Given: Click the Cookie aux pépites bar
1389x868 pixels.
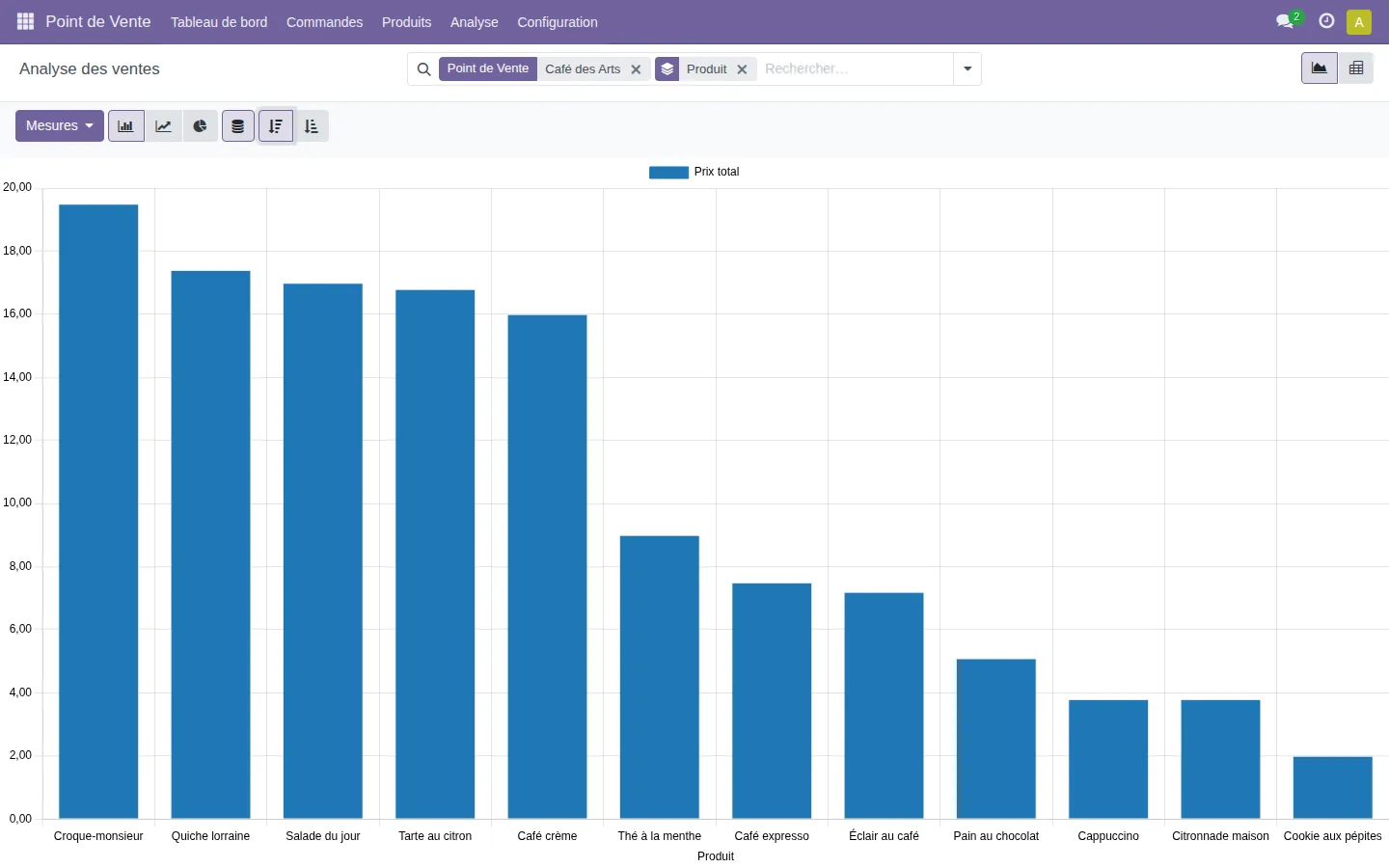Looking at the screenshot, I should point(1333,788).
